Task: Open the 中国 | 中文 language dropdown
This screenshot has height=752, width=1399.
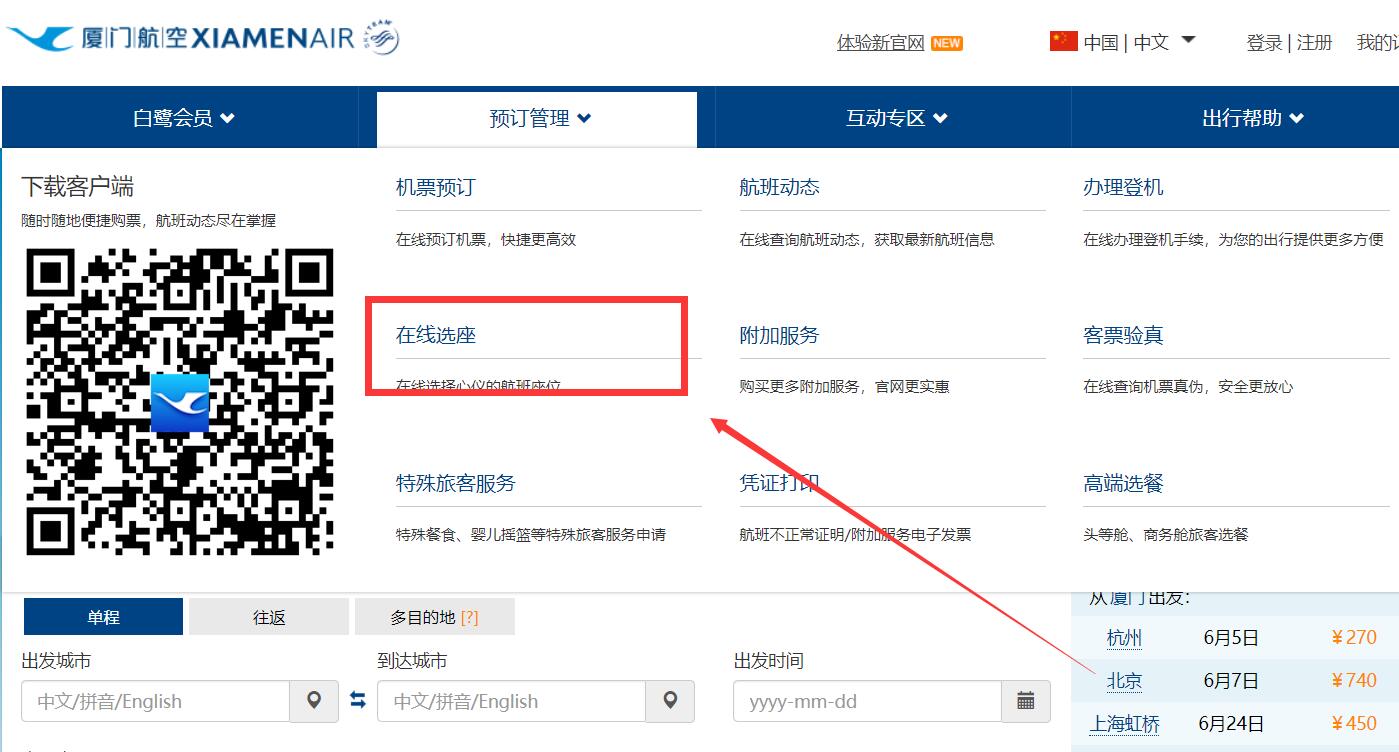Action: [1139, 42]
